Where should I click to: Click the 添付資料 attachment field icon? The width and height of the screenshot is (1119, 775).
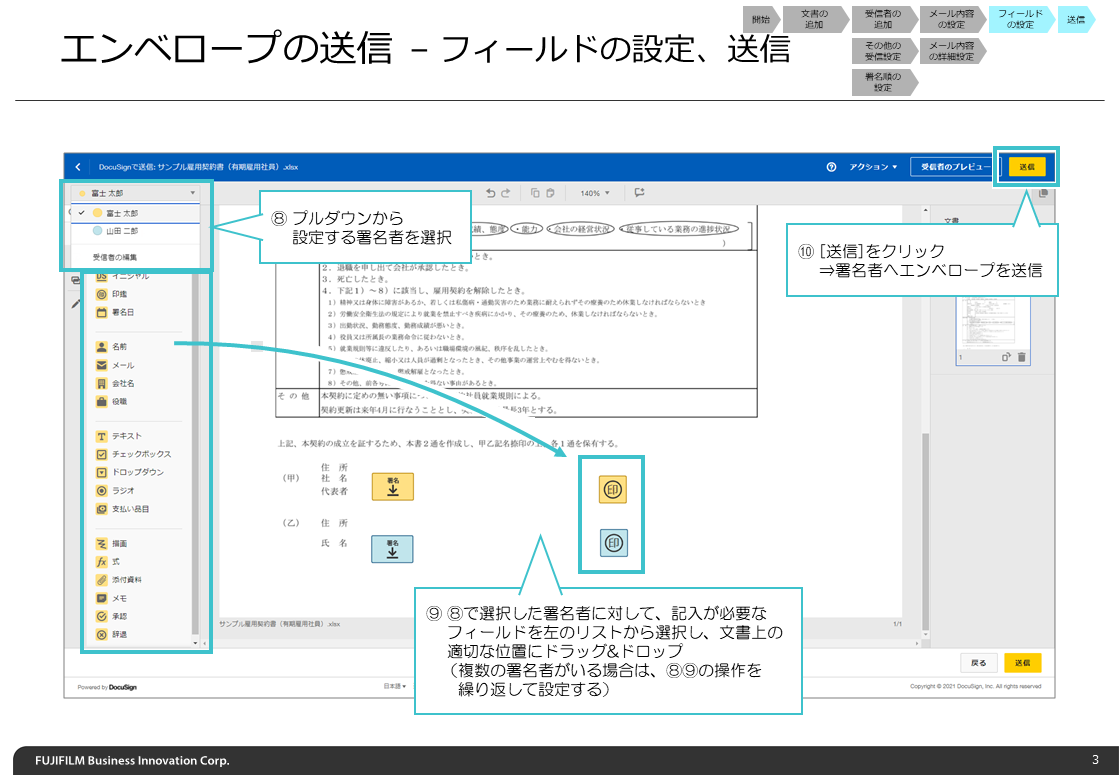tap(101, 580)
